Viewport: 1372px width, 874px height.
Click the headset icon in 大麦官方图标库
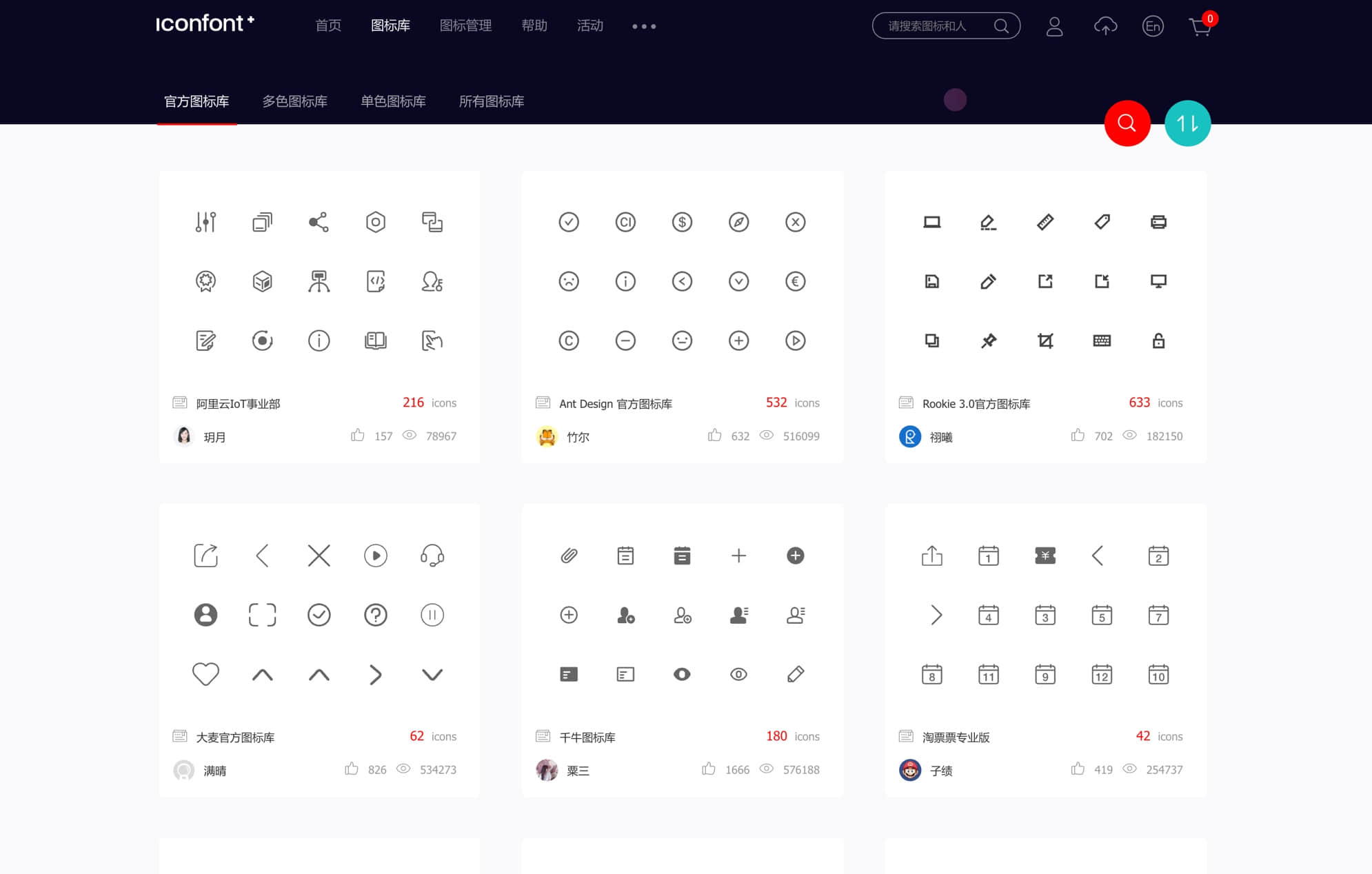pyautogui.click(x=432, y=556)
